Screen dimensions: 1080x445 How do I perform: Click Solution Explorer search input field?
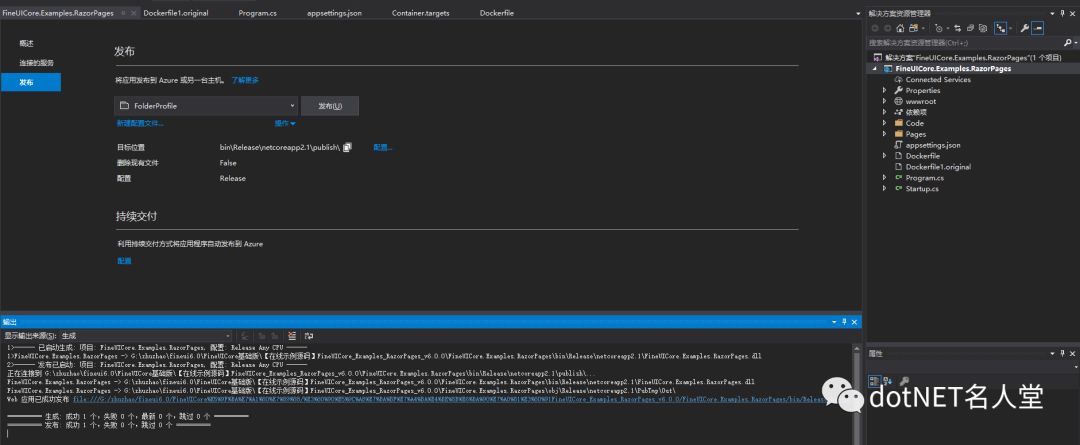click(963, 43)
